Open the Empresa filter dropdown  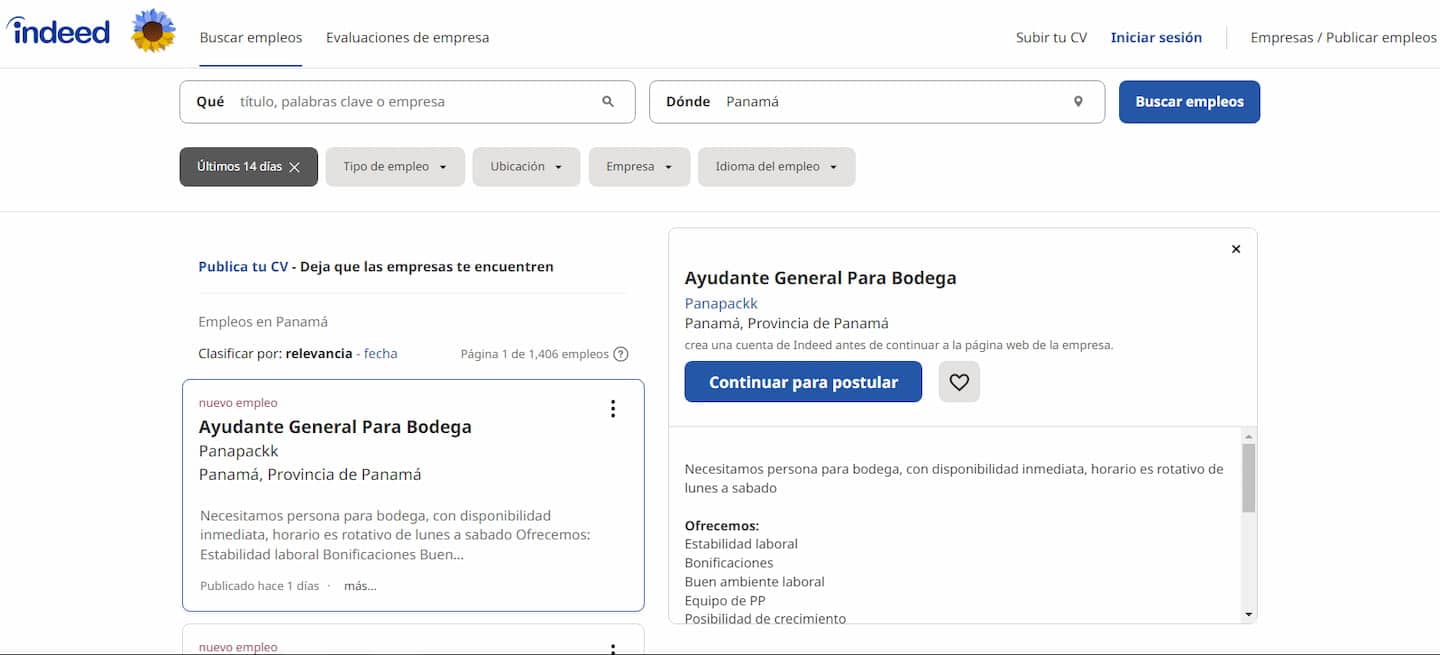coord(639,167)
